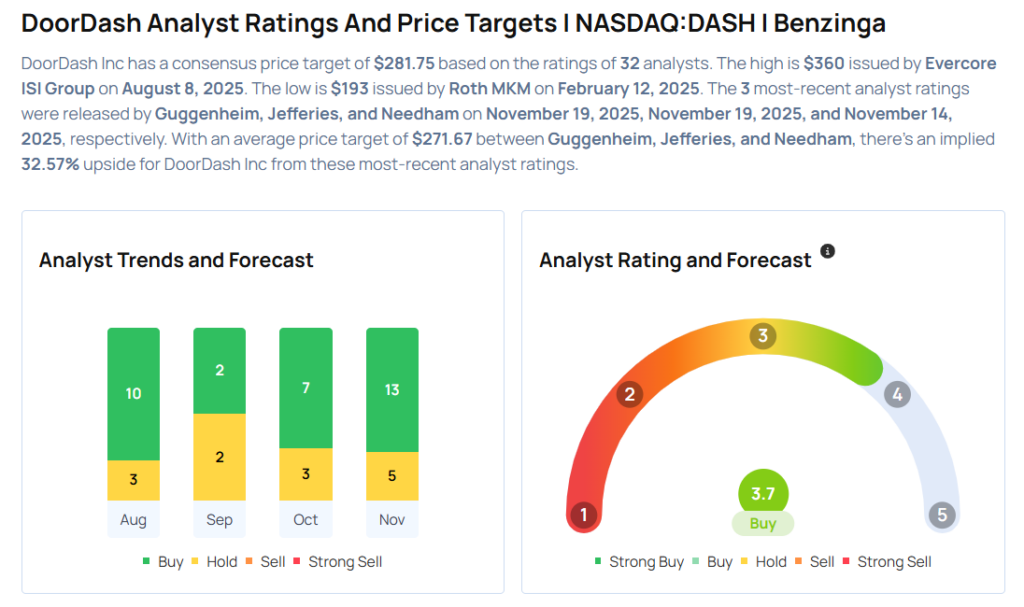Select the Aug month label
Image resolution: width=1024 pixels, height=607 pixels.
[133, 520]
